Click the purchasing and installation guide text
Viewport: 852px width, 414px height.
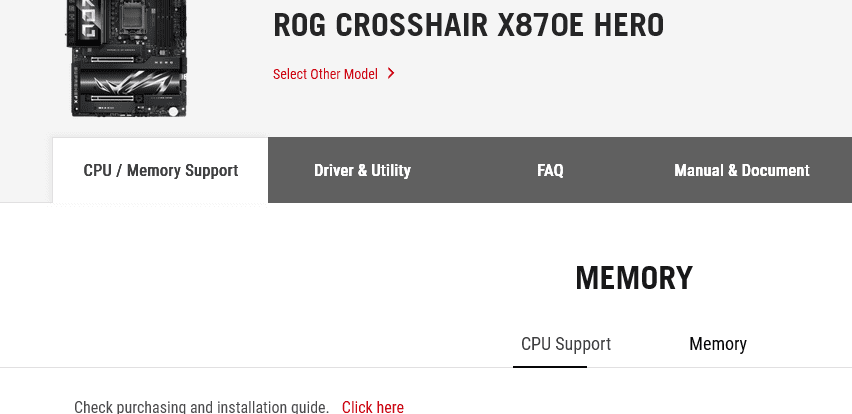[201, 406]
